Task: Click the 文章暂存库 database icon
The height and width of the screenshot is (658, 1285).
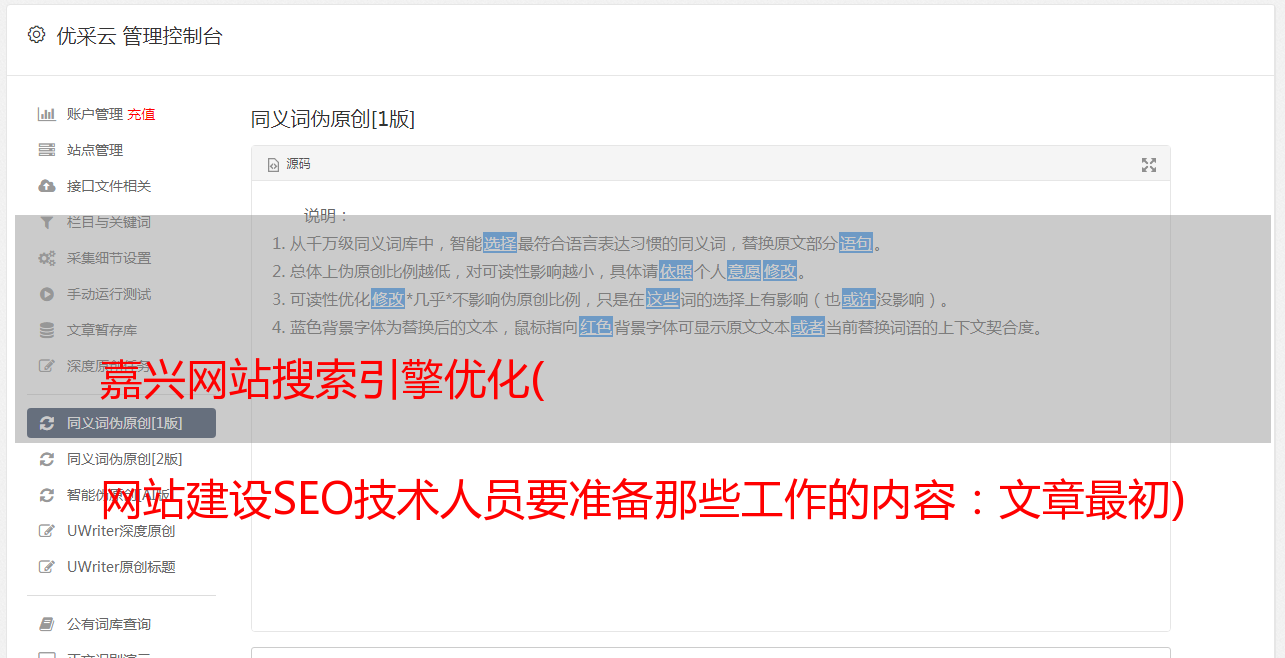Action: coord(46,330)
